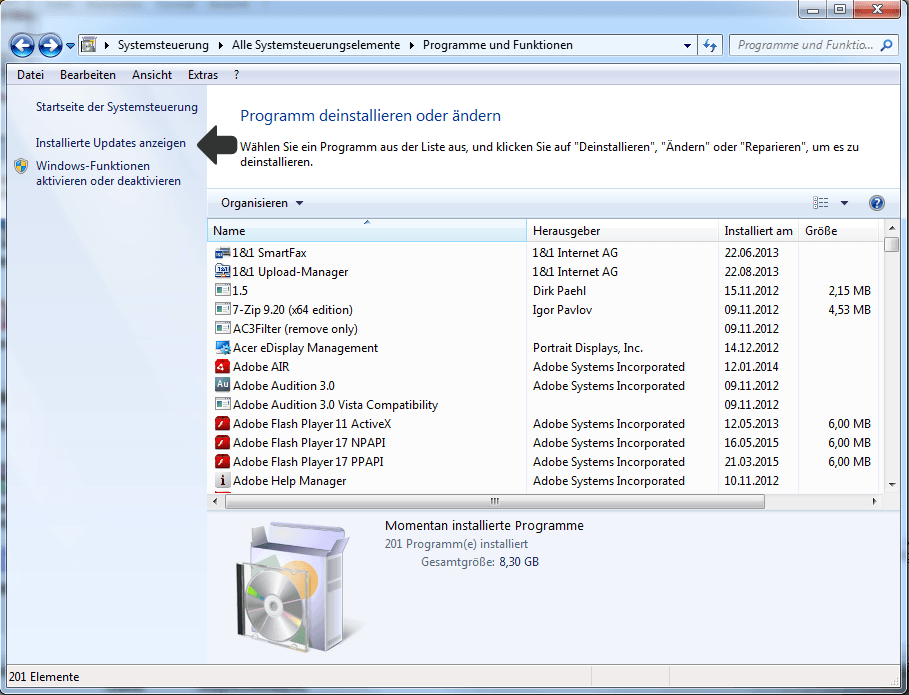Click the horizontal scrollbar thumb

495,501
